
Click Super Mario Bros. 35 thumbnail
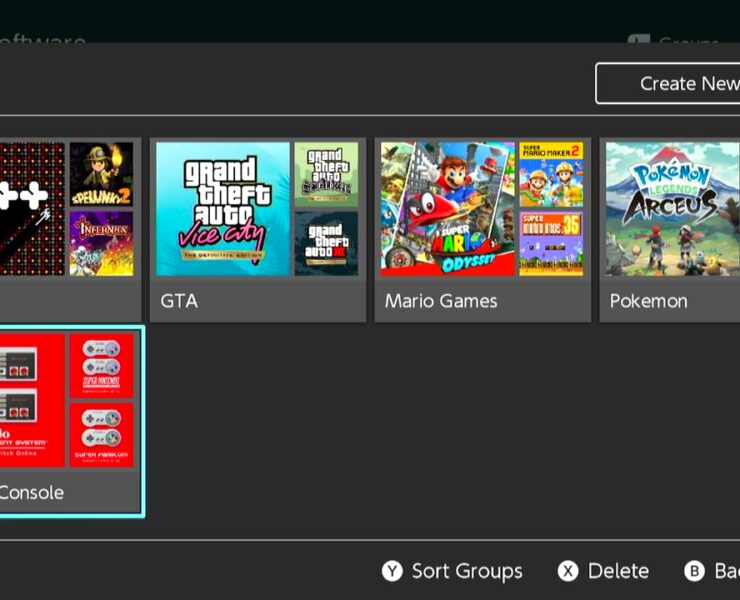[551, 244]
